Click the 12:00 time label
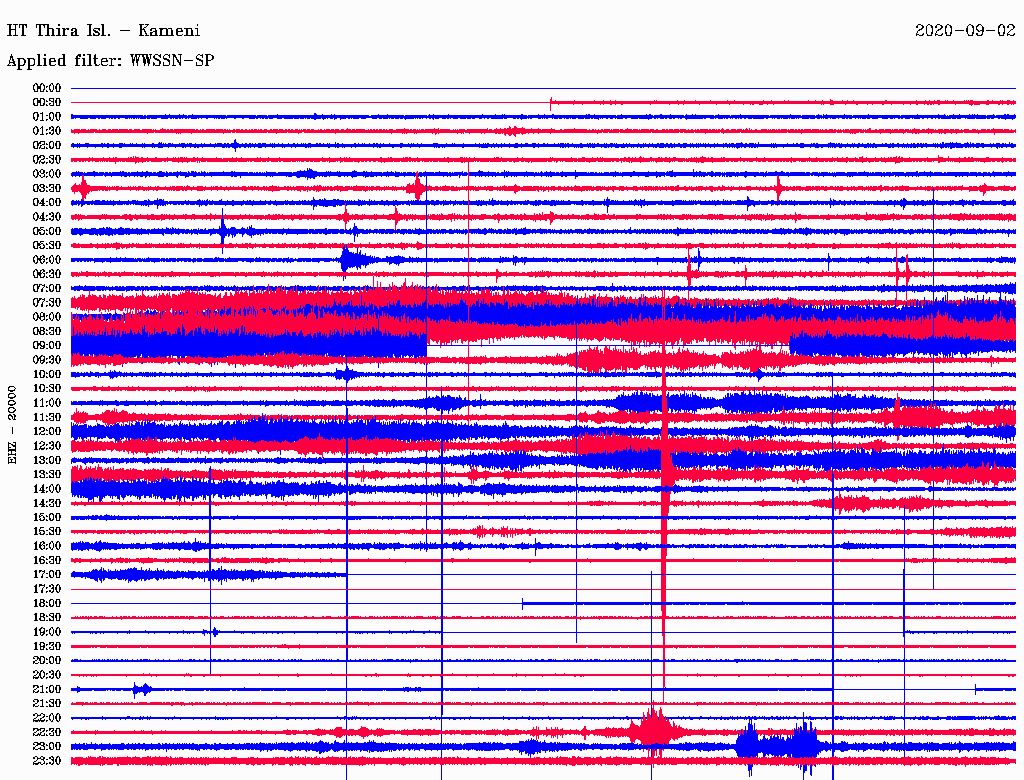Screen dimensions: 1024x780 pos(47,432)
